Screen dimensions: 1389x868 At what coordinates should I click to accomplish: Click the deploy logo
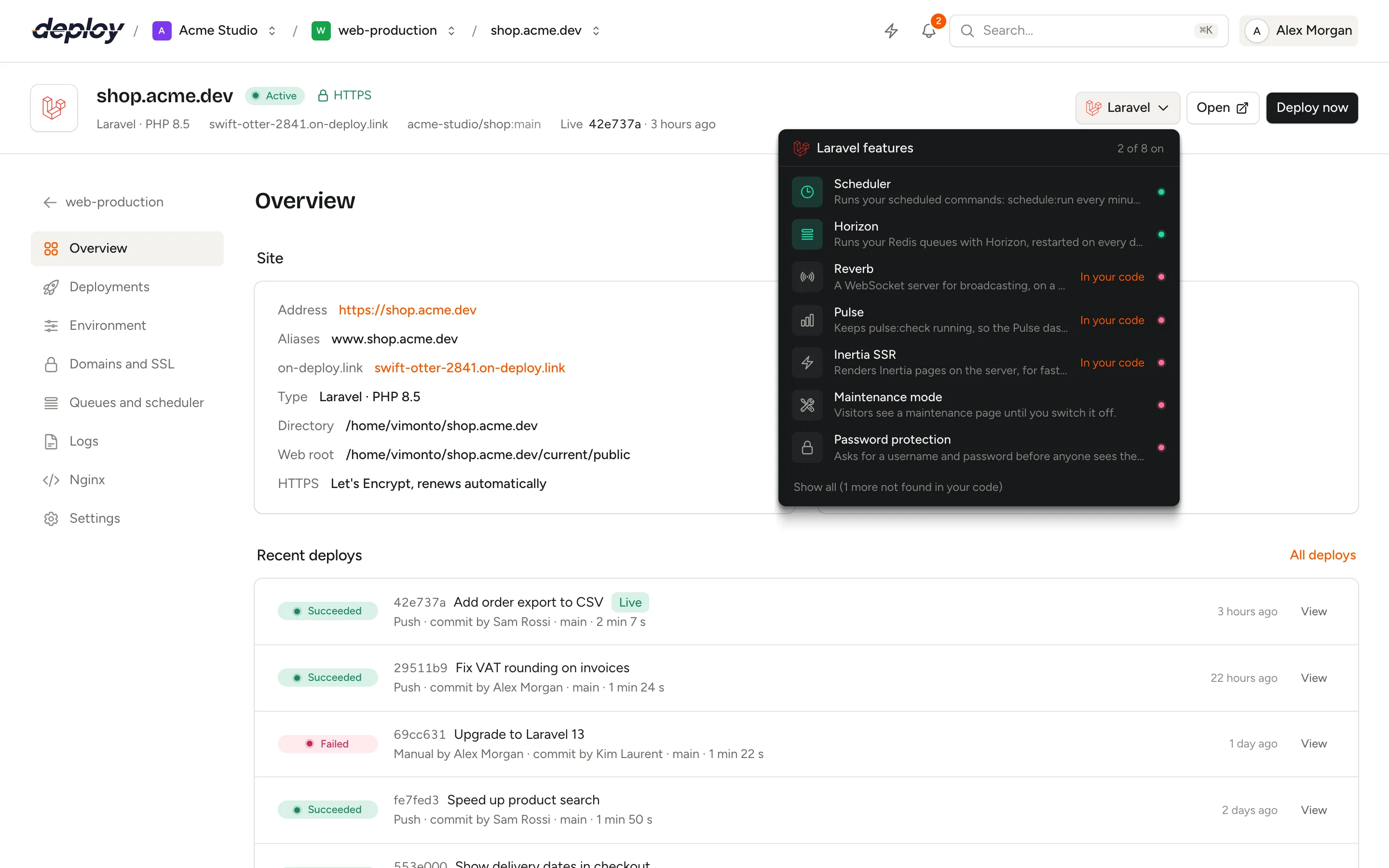[x=78, y=30]
